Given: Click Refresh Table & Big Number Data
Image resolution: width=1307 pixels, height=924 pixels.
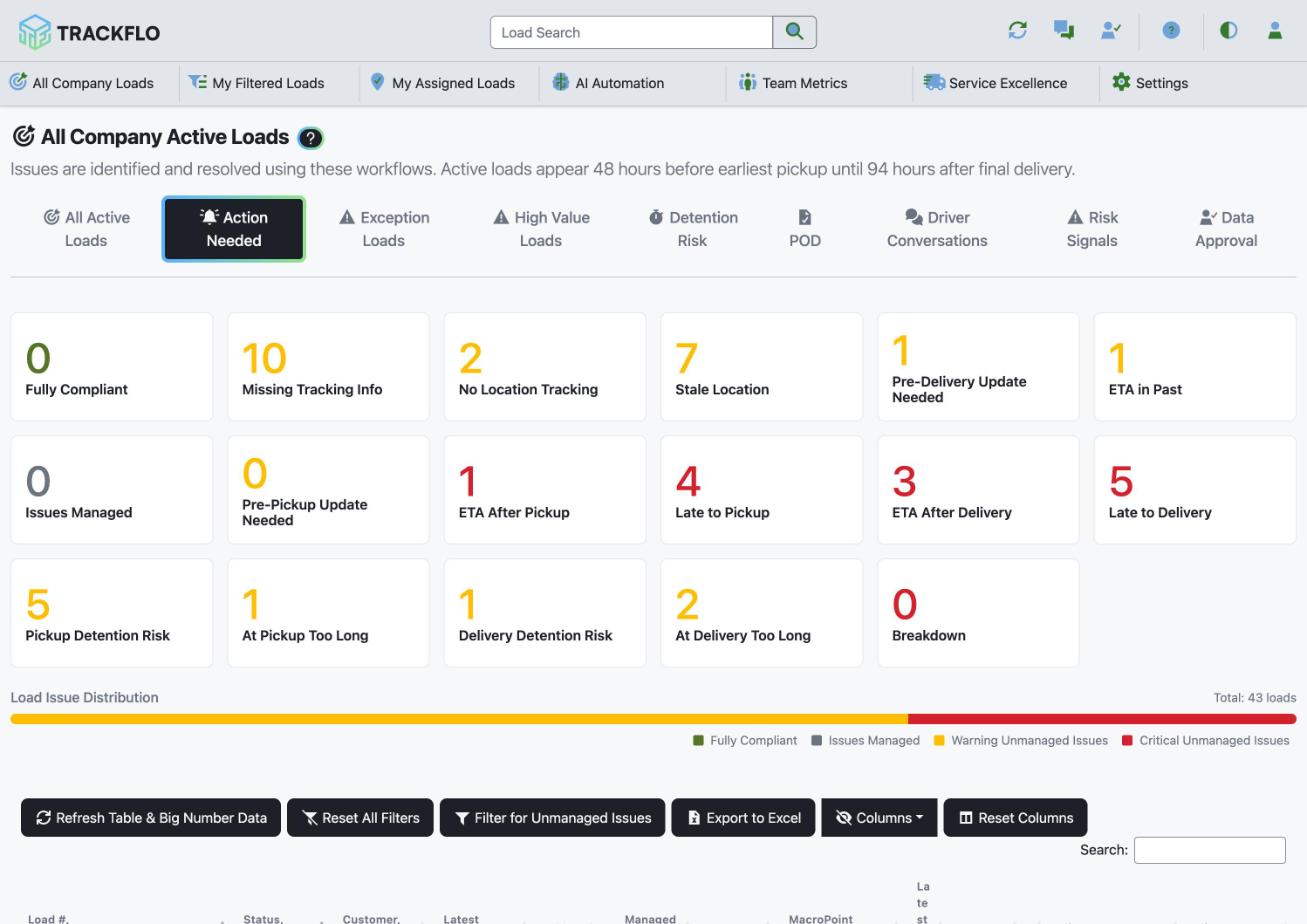Looking at the screenshot, I should [x=151, y=818].
